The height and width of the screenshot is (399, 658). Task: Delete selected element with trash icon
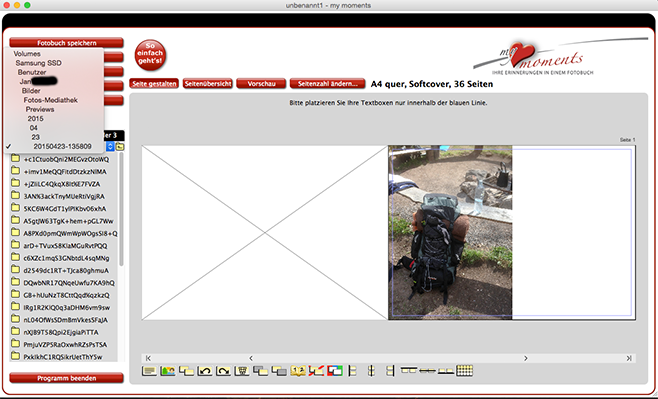coord(242,371)
